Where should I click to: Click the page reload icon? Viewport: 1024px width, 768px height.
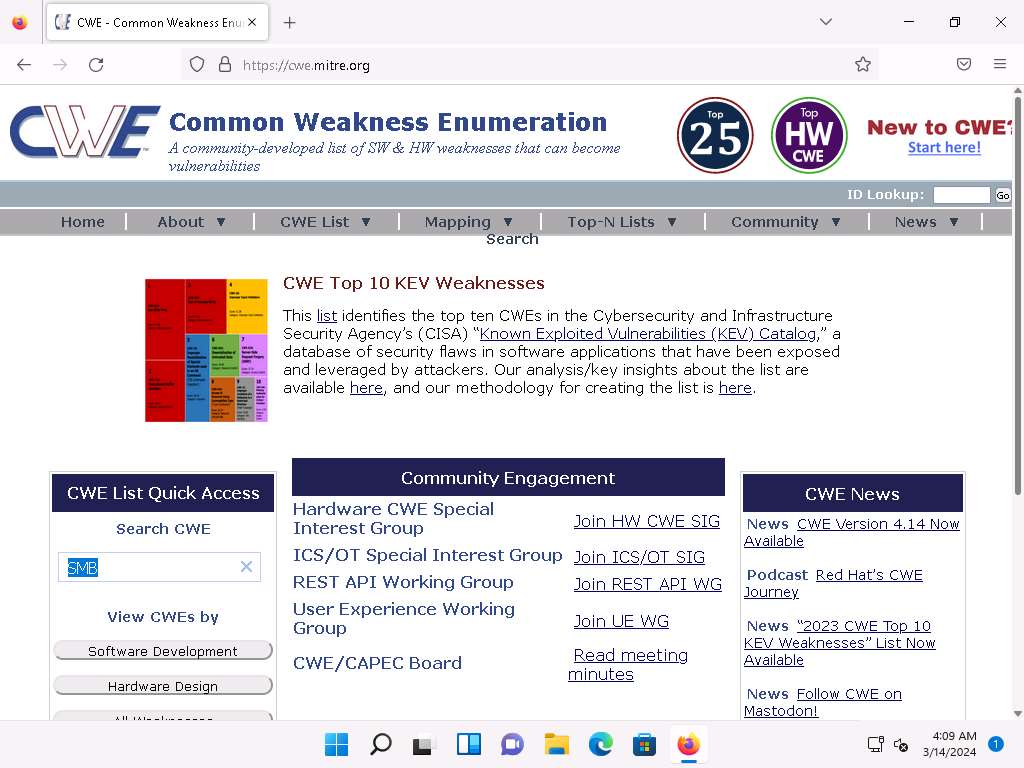[96, 65]
